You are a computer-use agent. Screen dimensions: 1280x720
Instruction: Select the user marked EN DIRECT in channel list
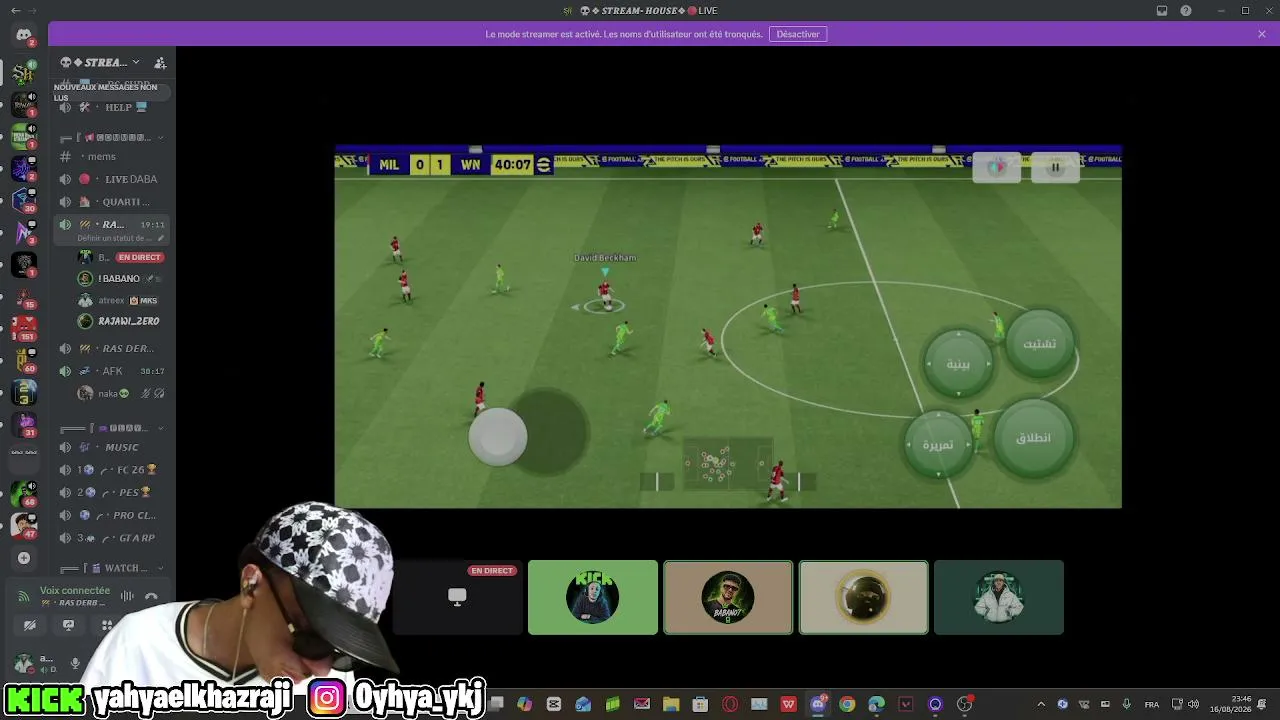click(x=120, y=257)
